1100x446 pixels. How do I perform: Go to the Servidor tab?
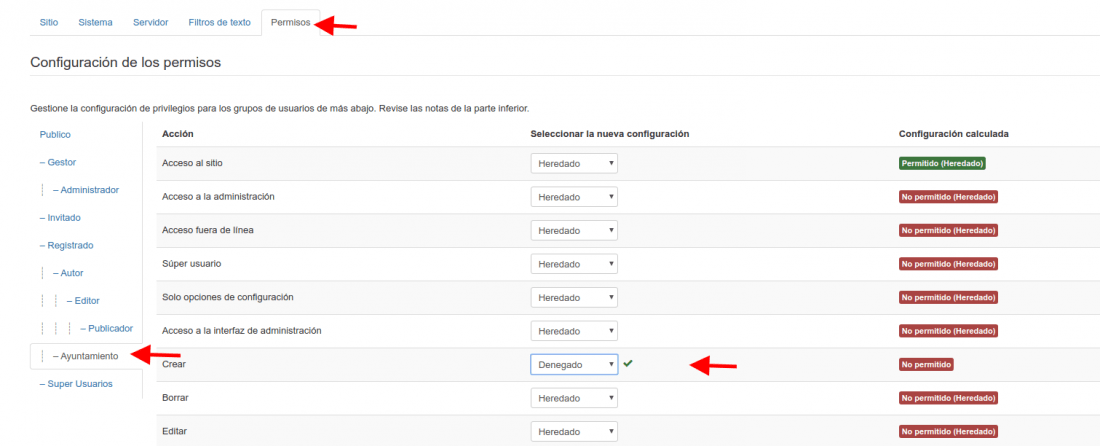(x=151, y=22)
